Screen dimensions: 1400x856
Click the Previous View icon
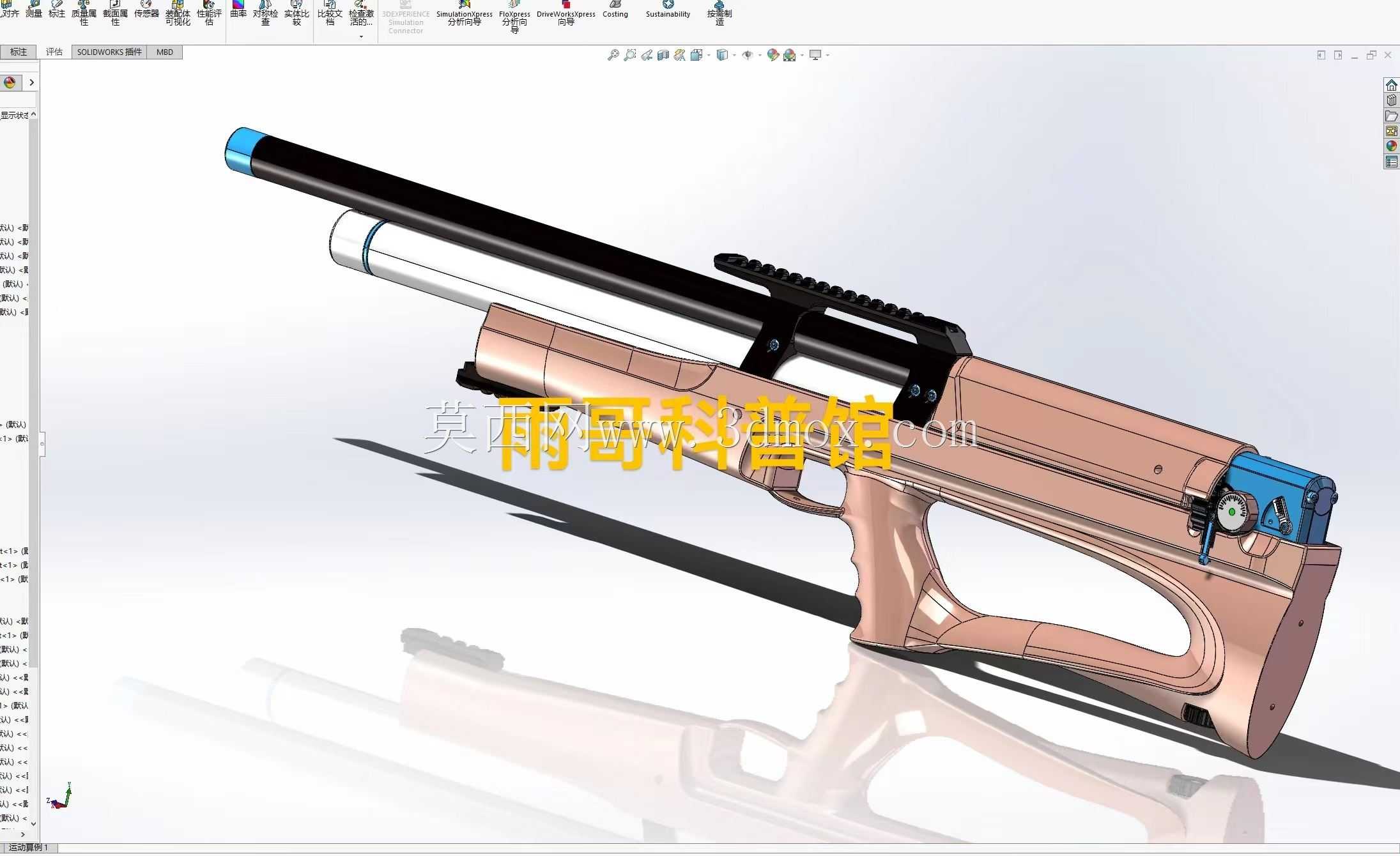(647, 55)
